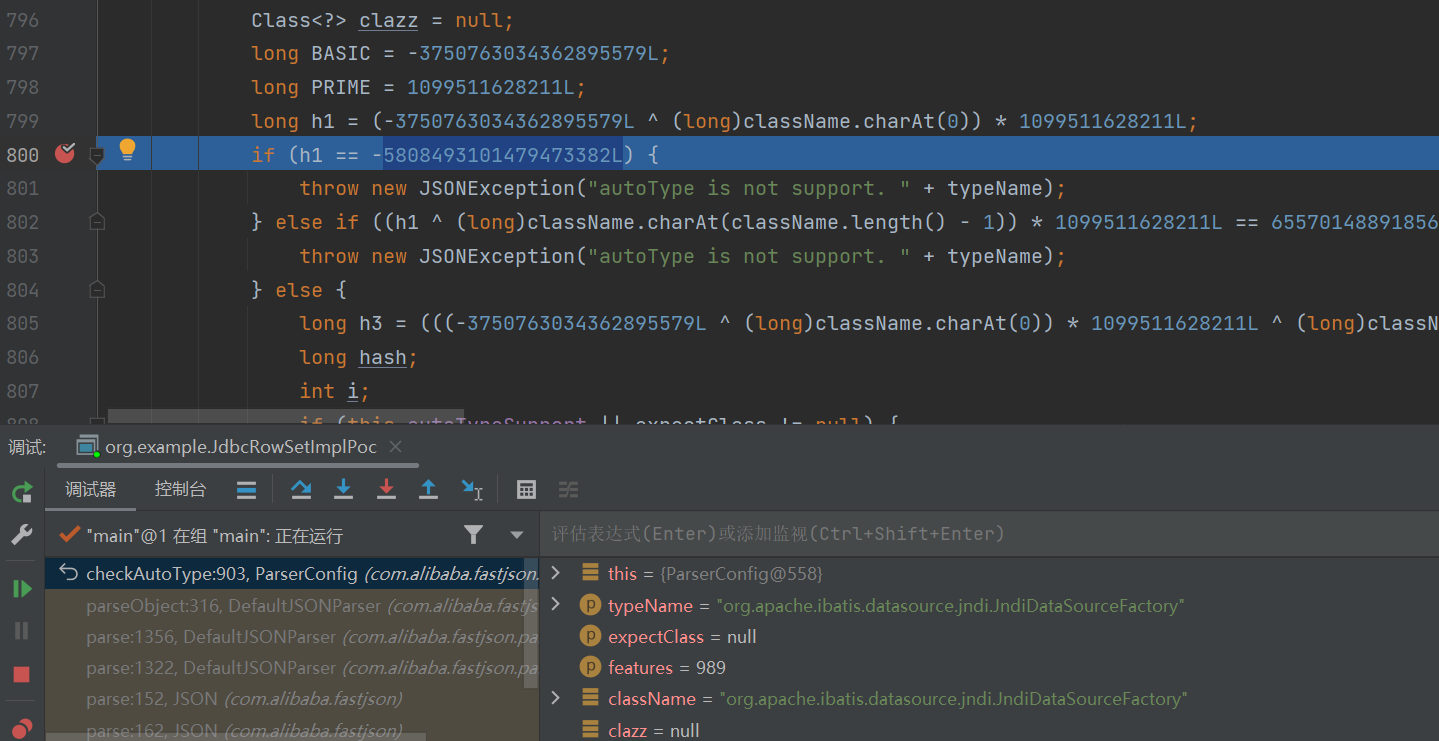Click the 调试 tool window label
Screen dimensions: 1439x741
pos(27,447)
